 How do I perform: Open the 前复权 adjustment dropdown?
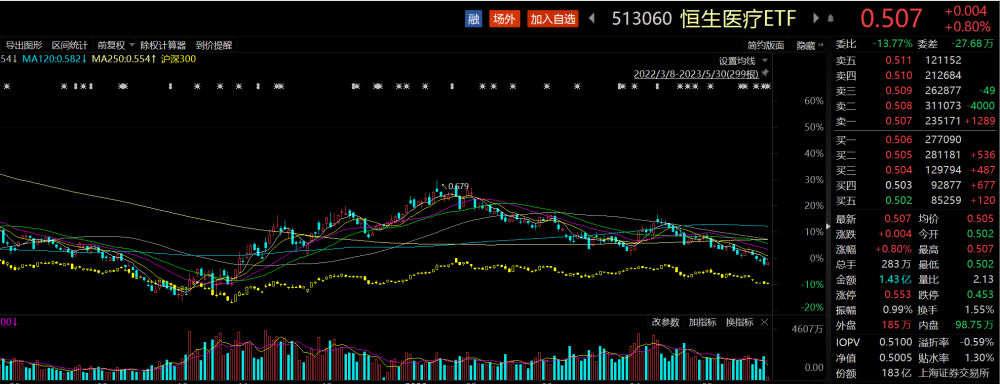click(x=116, y=45)
